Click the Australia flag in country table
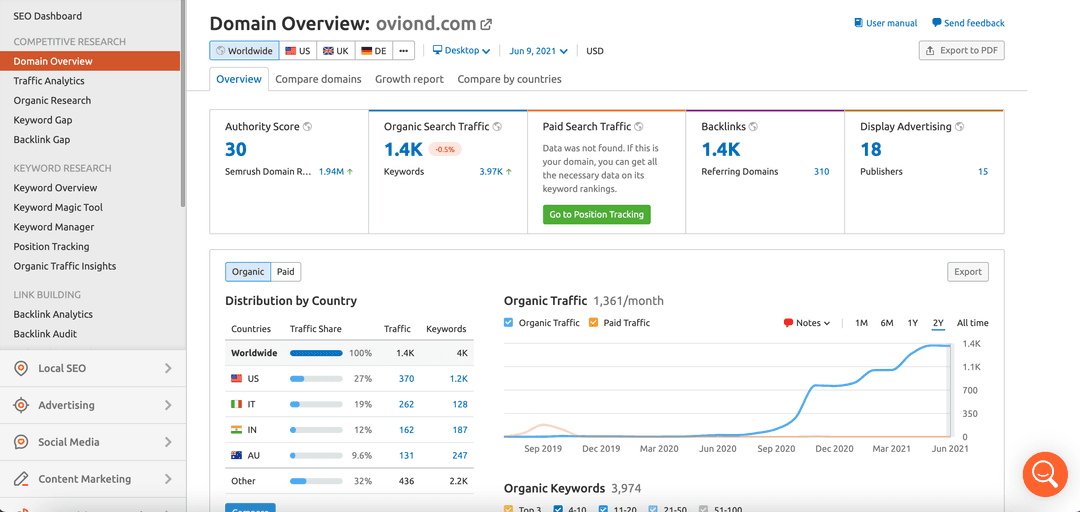This screenshot has width=1080, height=512. (x=236, y=455)
